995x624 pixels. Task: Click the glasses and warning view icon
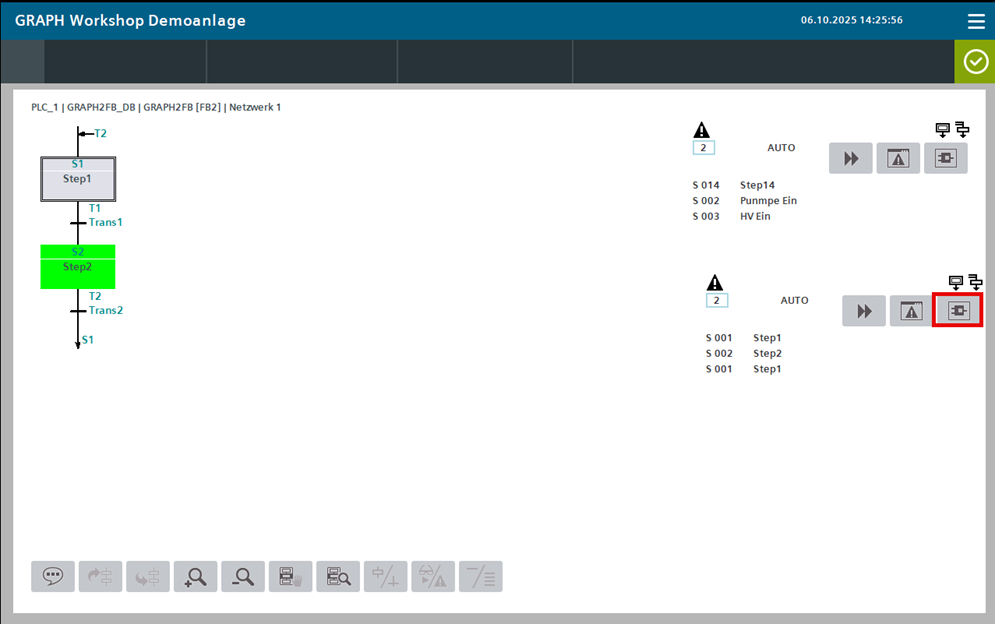click(x=433, y=576)
